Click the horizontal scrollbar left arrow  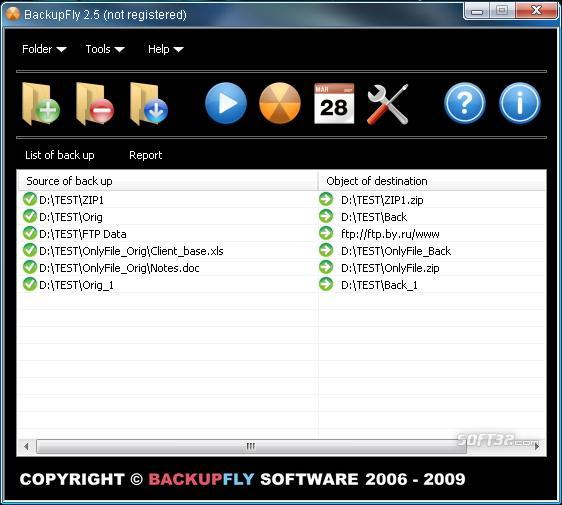coord(26,447)
